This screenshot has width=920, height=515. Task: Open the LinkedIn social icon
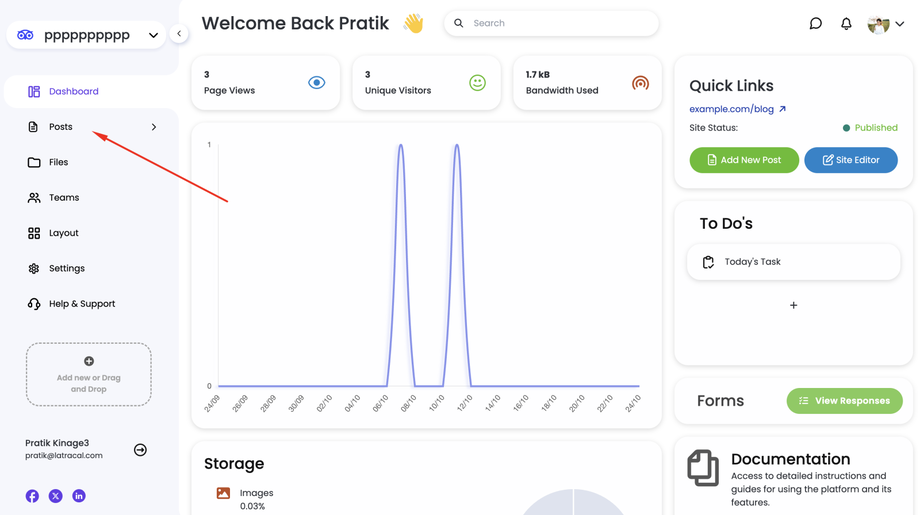click(x=79, y=496)
